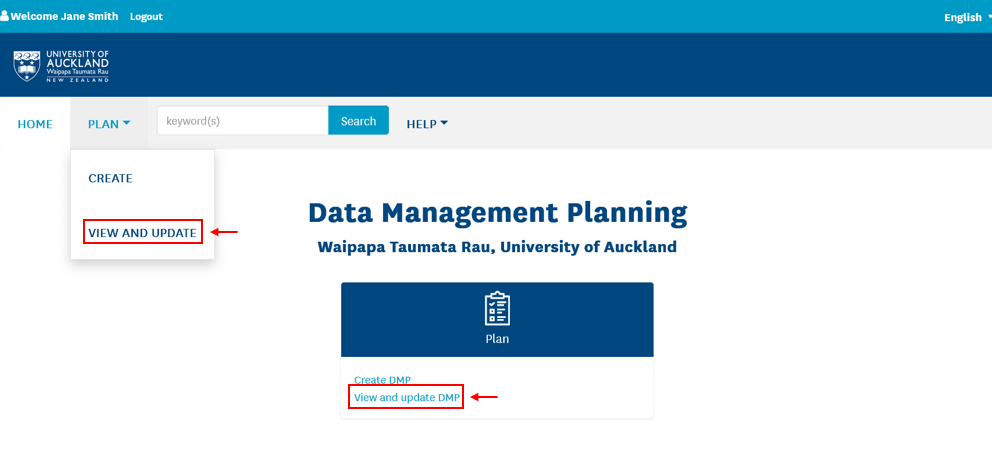Click the user profile icon beside Welcome
This screenshot has width=992, height=451.
[4, 16]
